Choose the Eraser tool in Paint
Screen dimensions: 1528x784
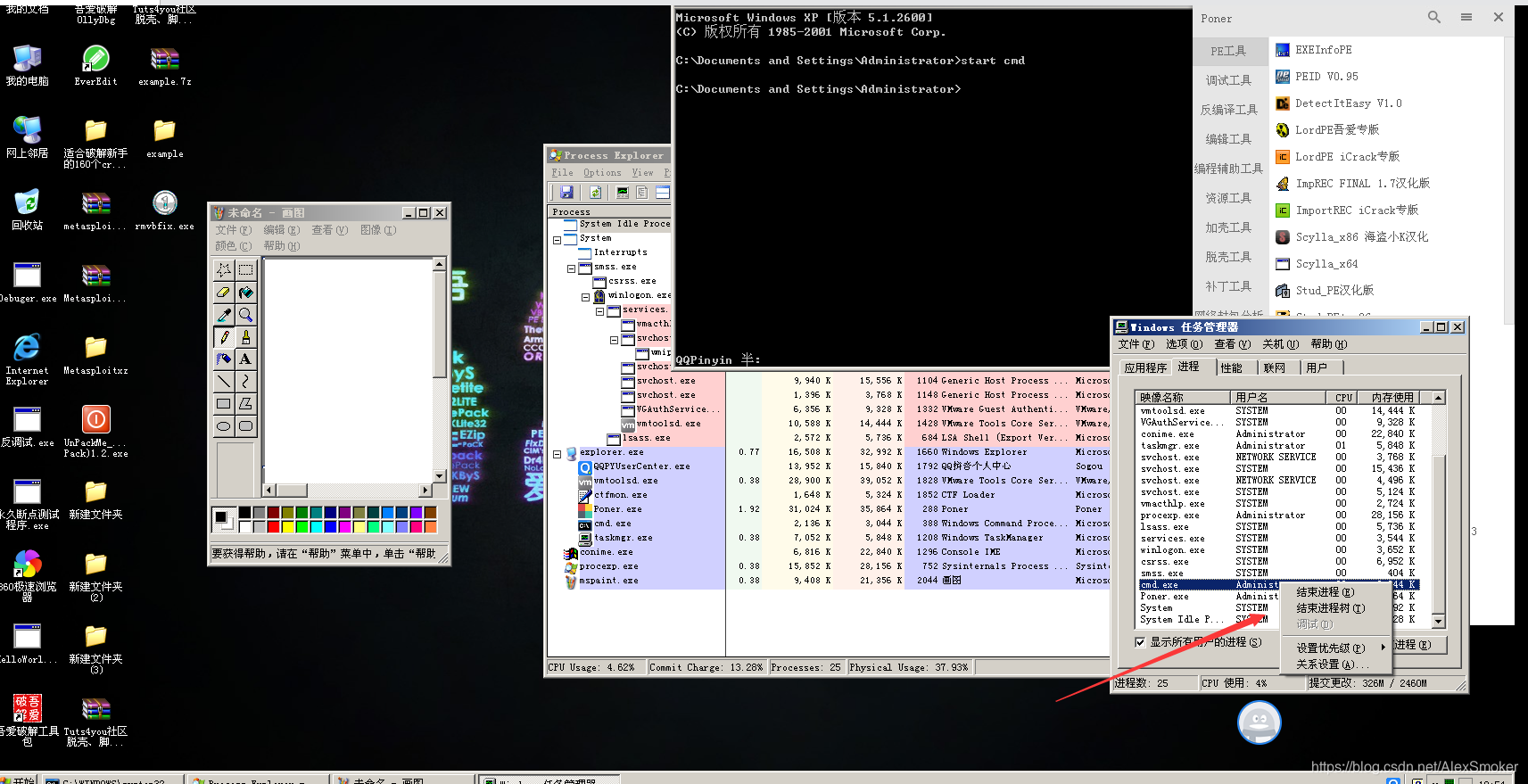point(223,292)
